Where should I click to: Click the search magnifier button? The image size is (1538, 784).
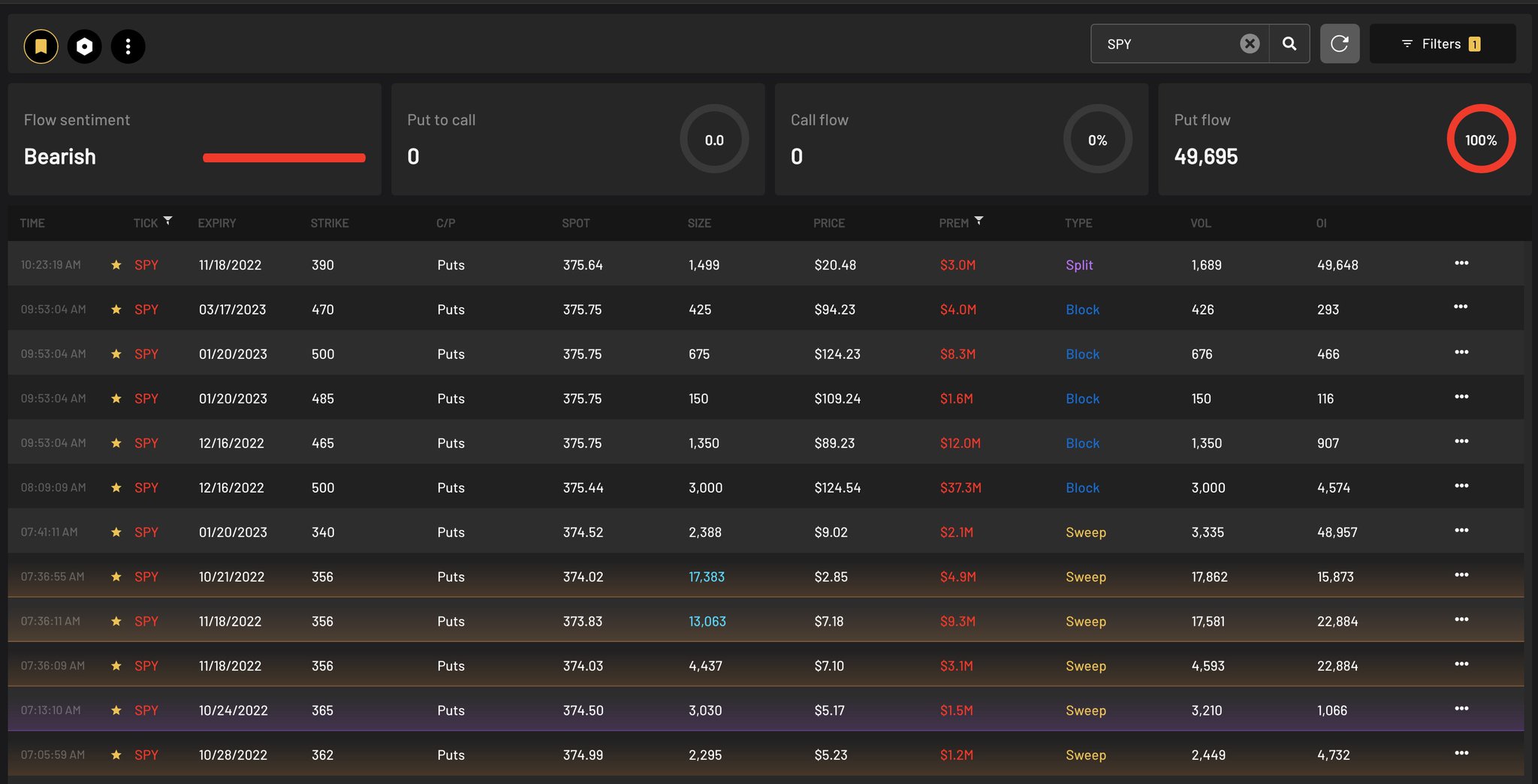point(1289,44)
